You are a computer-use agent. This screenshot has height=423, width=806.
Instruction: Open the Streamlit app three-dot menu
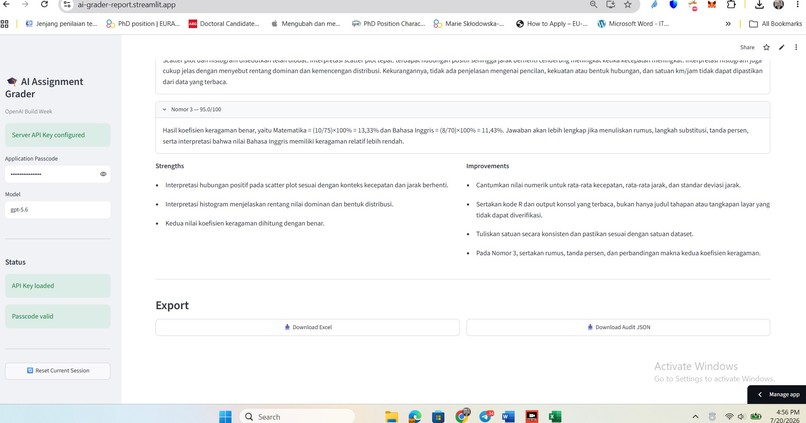click(796, 47)
